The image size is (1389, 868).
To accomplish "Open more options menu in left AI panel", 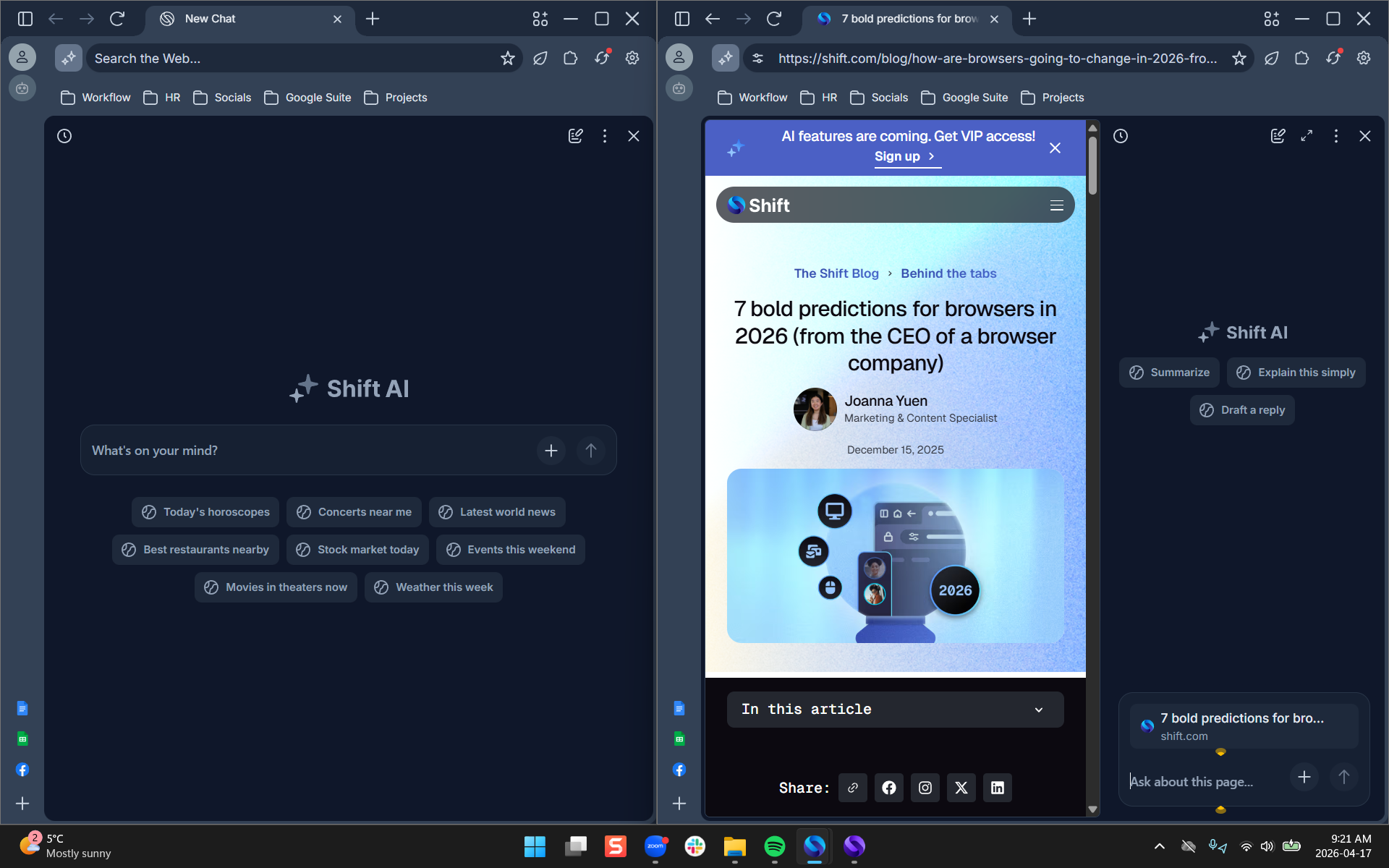I will pos(605,136).
